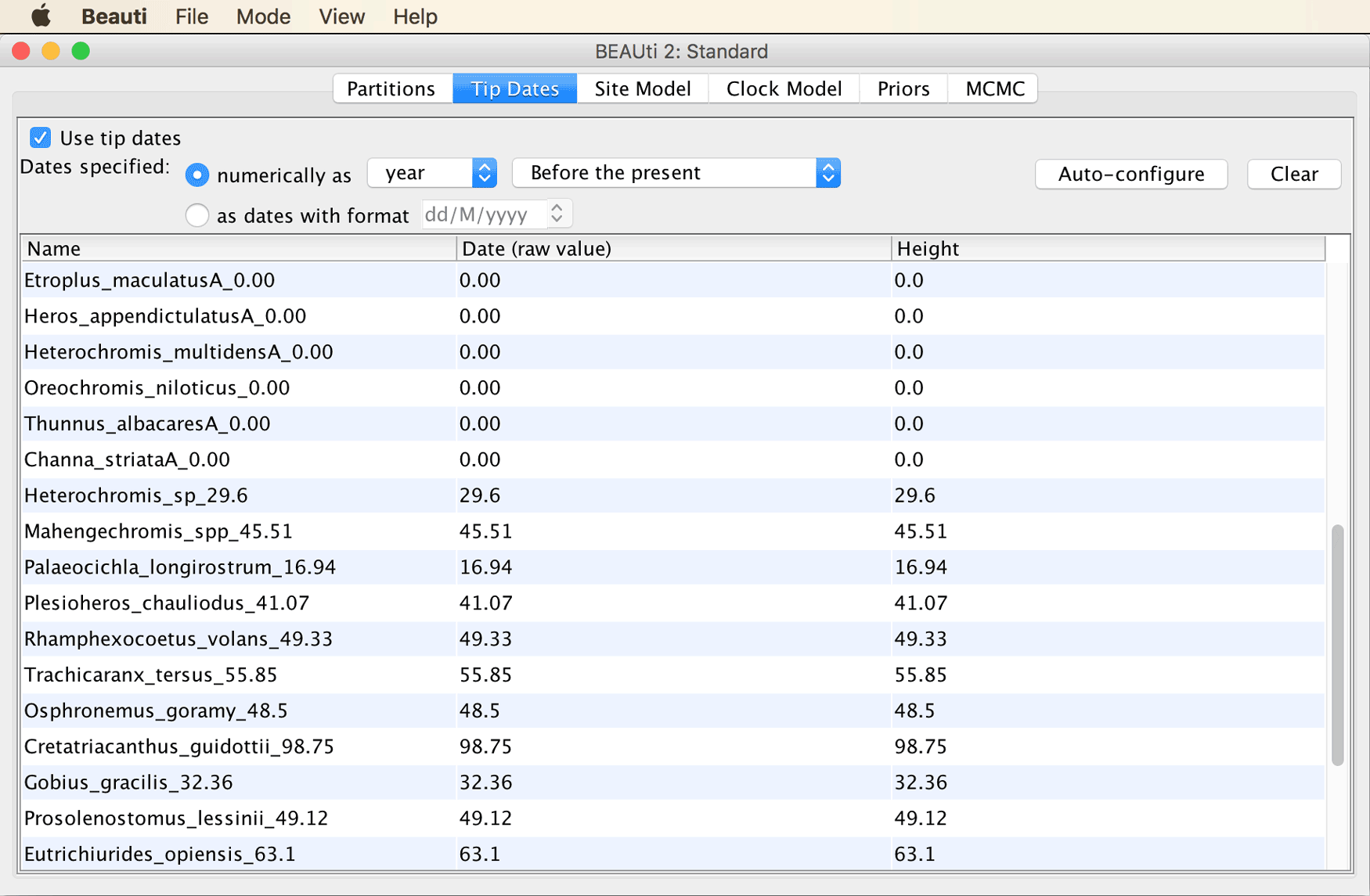Select row Heterochromis_sp_29.6

[x=673, y=495]
